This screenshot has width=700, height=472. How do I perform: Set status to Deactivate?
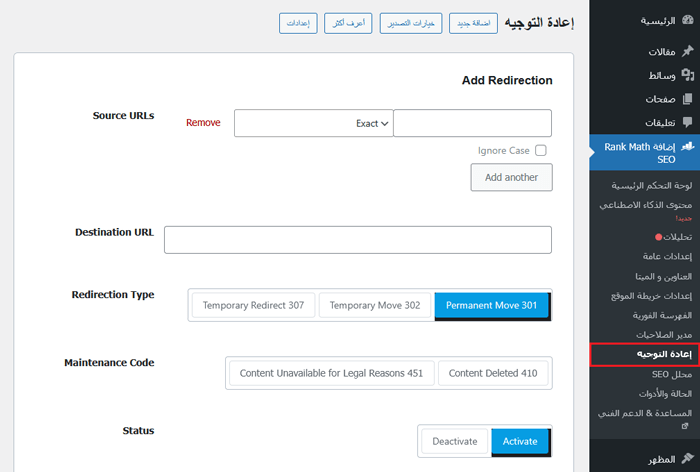454,442
